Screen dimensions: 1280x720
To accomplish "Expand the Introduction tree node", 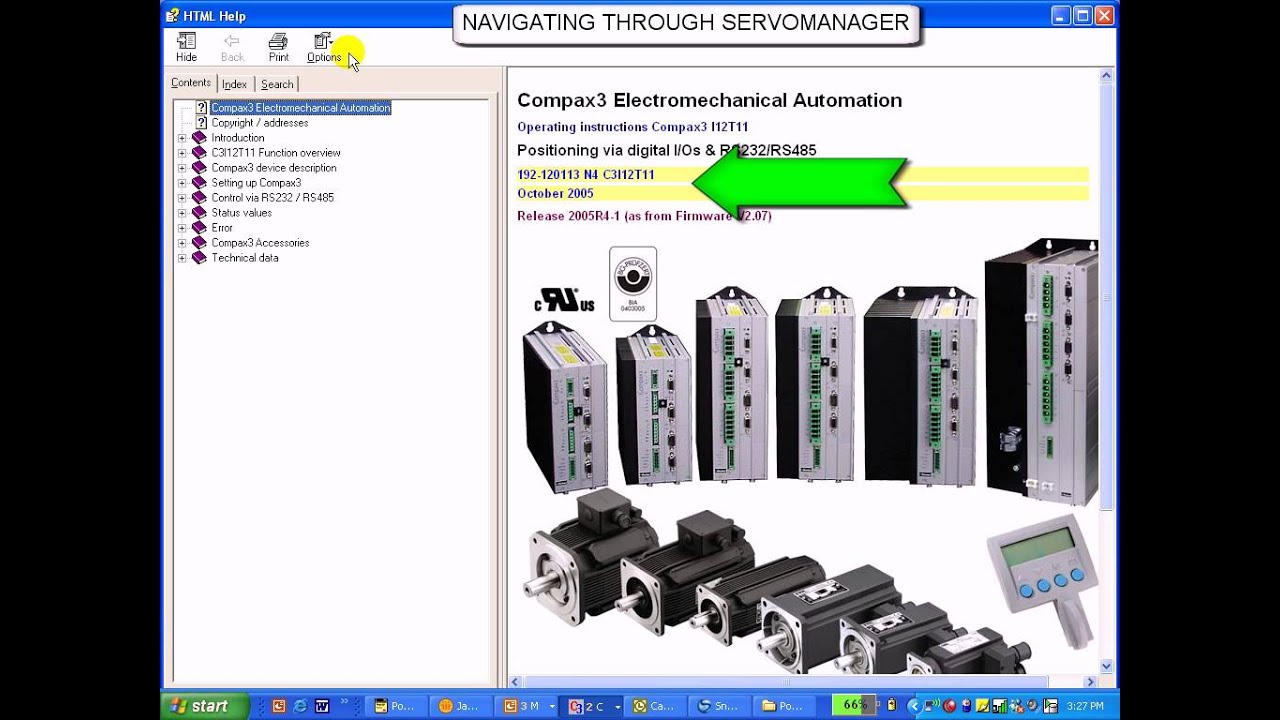I will coord(182,138).
